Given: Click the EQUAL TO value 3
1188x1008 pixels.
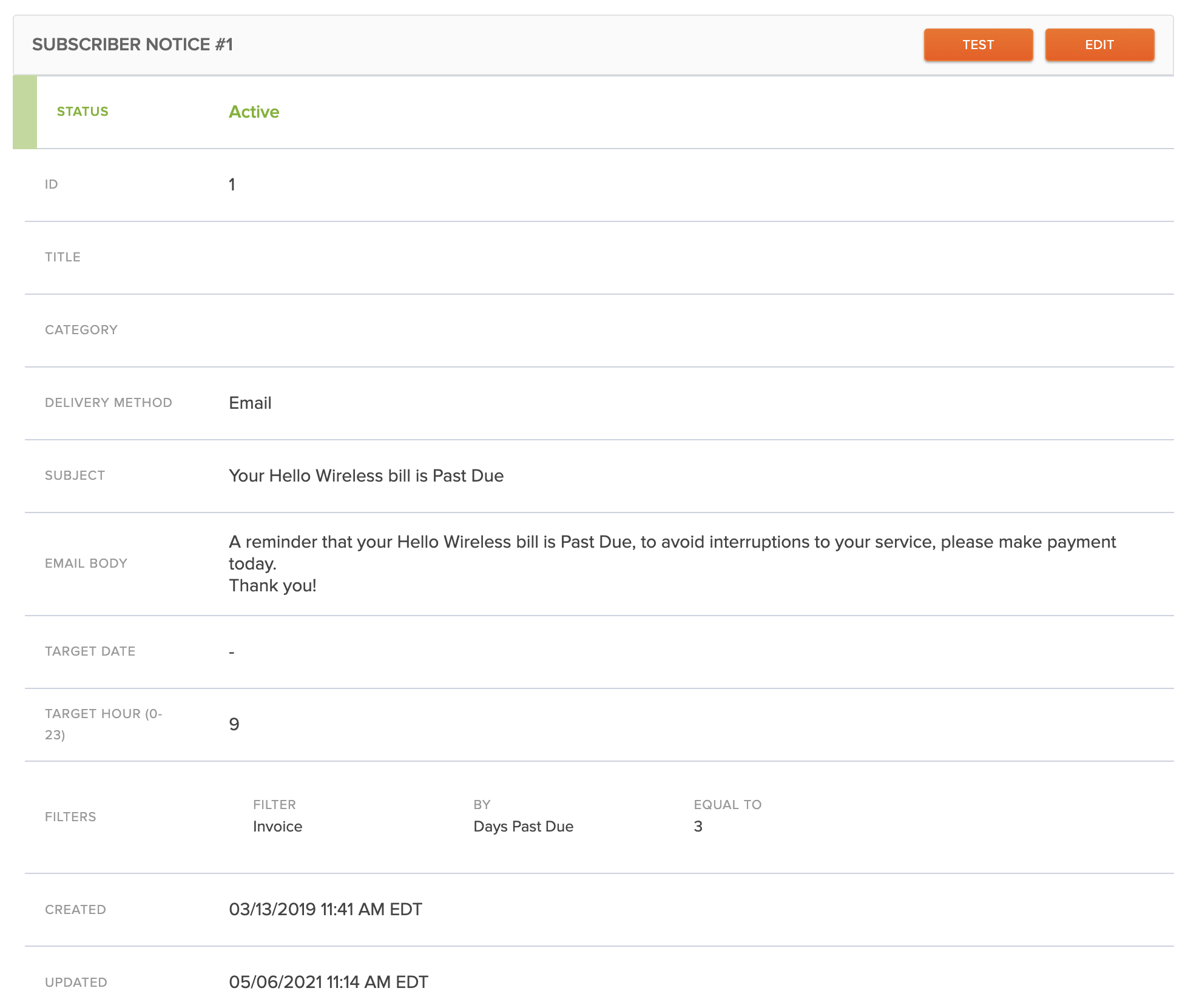Looking at the screenshot, I should pos(698,826).
